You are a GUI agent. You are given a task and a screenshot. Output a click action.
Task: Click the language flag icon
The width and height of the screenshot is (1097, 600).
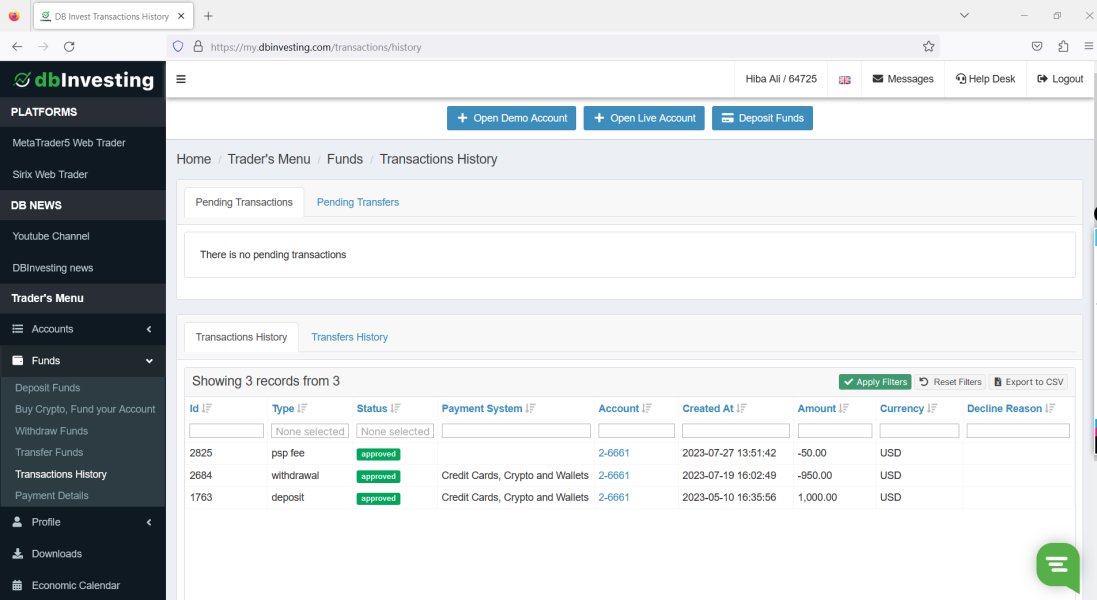(844, 80)
